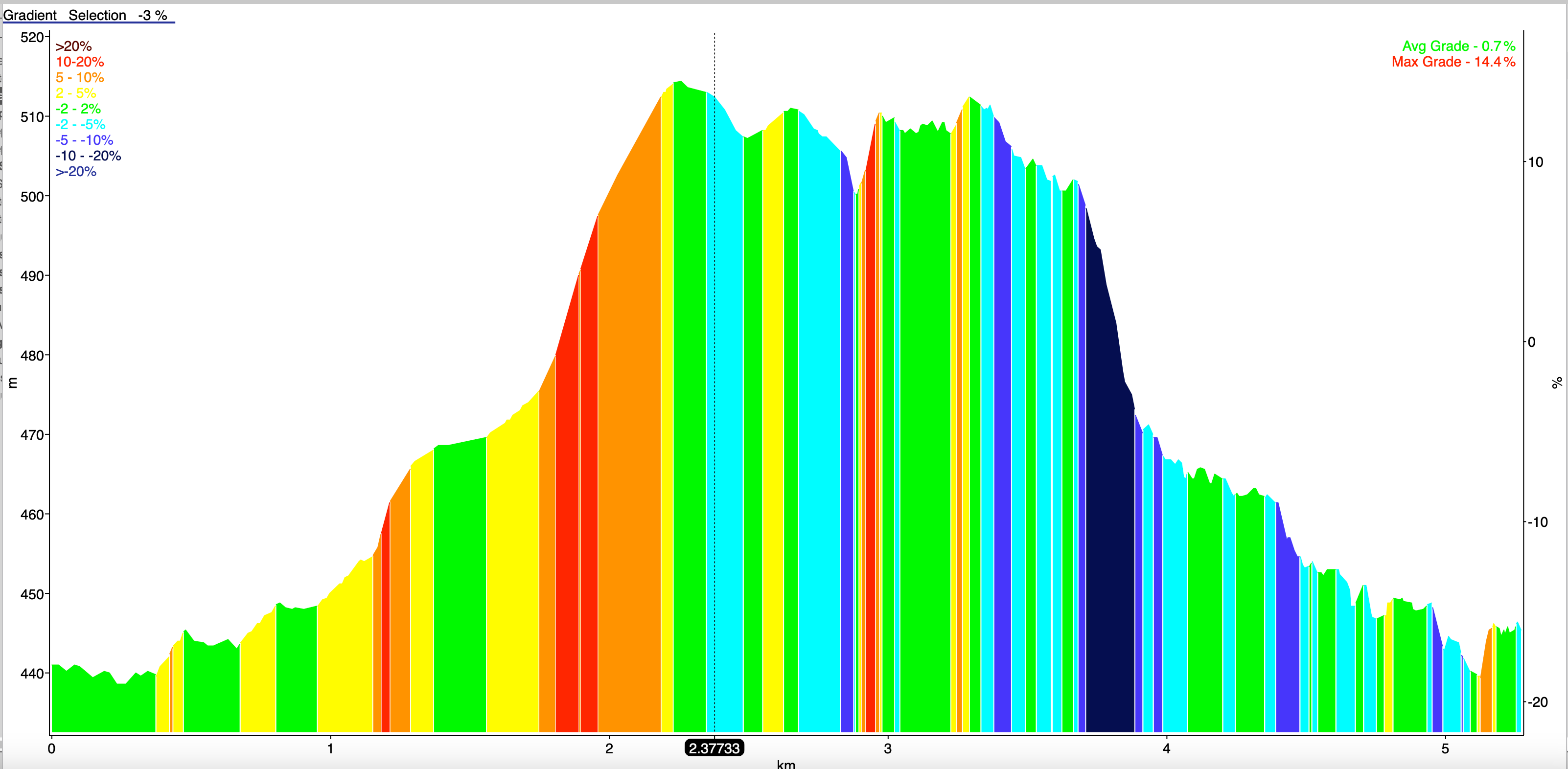
Task: Click the red 10-20% legend entry
Action: (80, 62)
